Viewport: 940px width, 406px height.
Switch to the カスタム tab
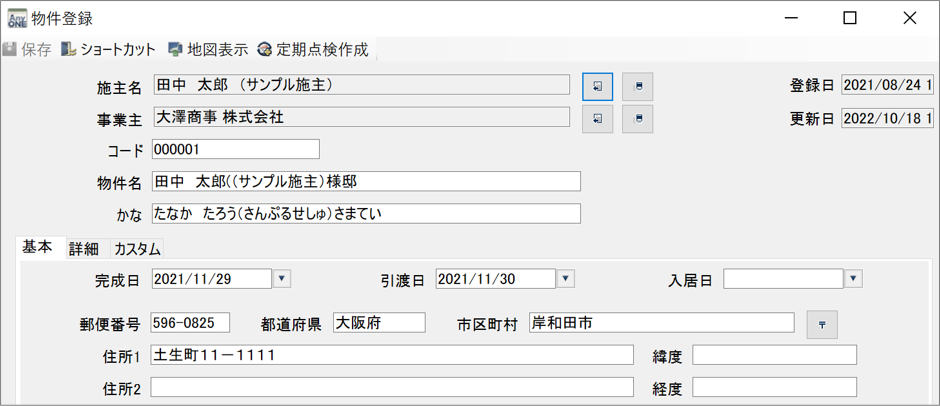(x=137, y=249)
